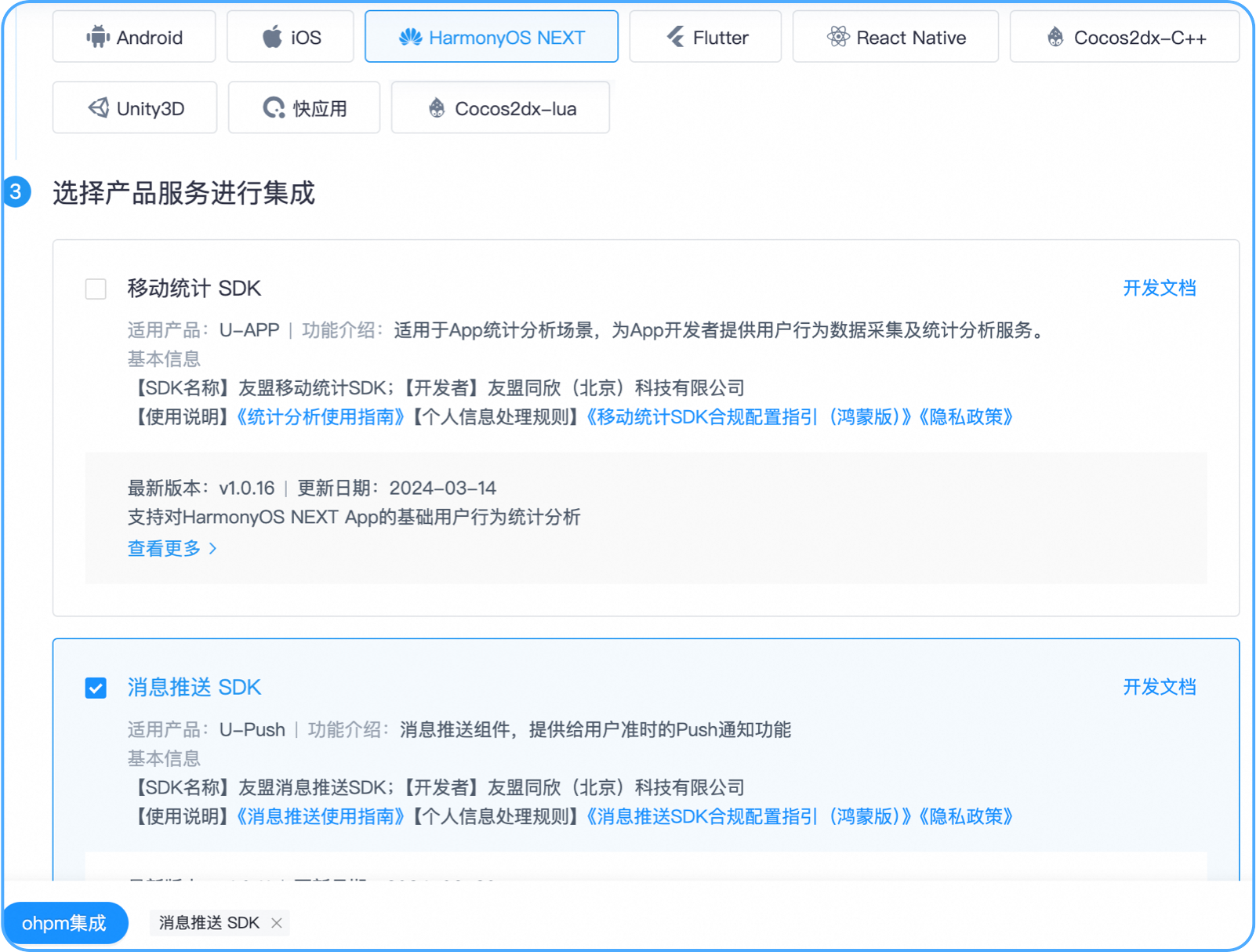The height and width of the screenshot is (952, 1256).
Task: Click the update date 2024-03-14
Action: (443, 489)
